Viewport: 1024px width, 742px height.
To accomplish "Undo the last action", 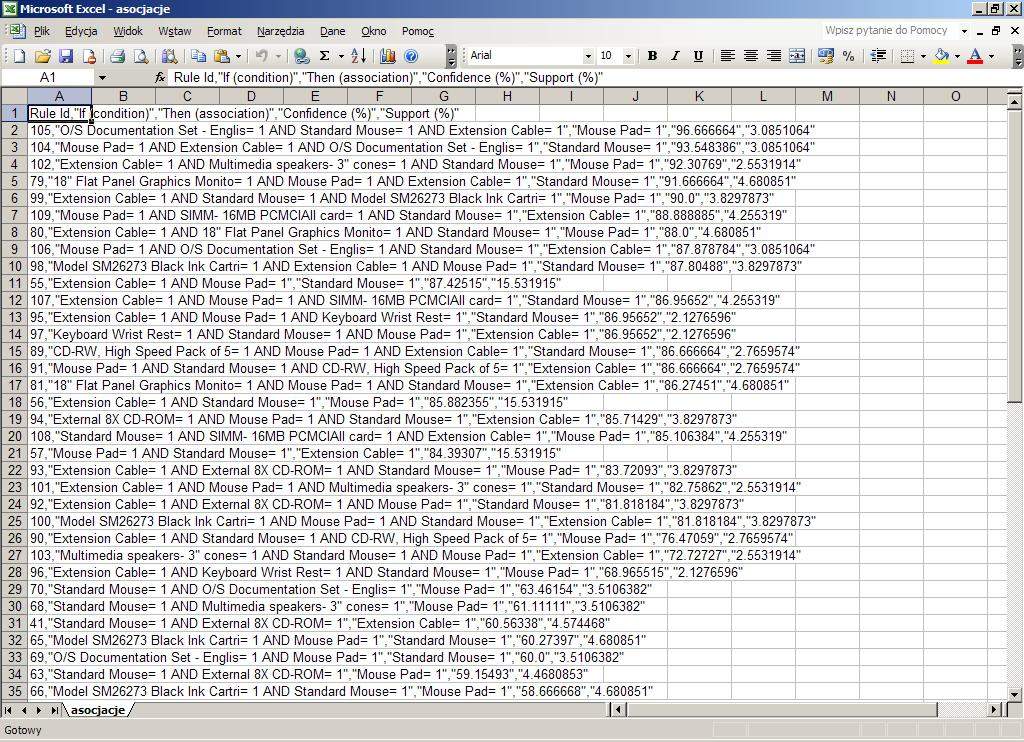I will tap(261, 56).
